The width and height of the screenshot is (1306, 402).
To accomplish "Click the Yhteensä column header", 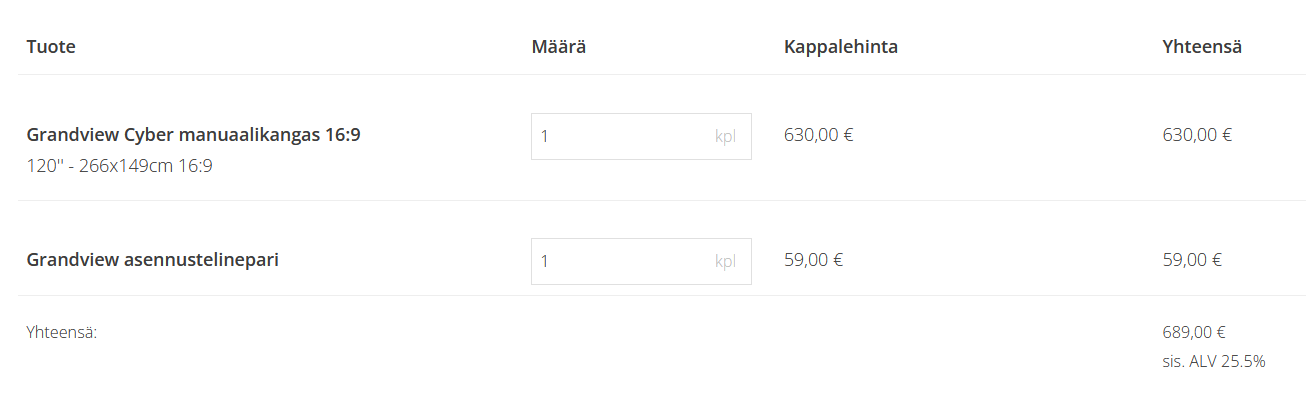I will (1201, 47).
